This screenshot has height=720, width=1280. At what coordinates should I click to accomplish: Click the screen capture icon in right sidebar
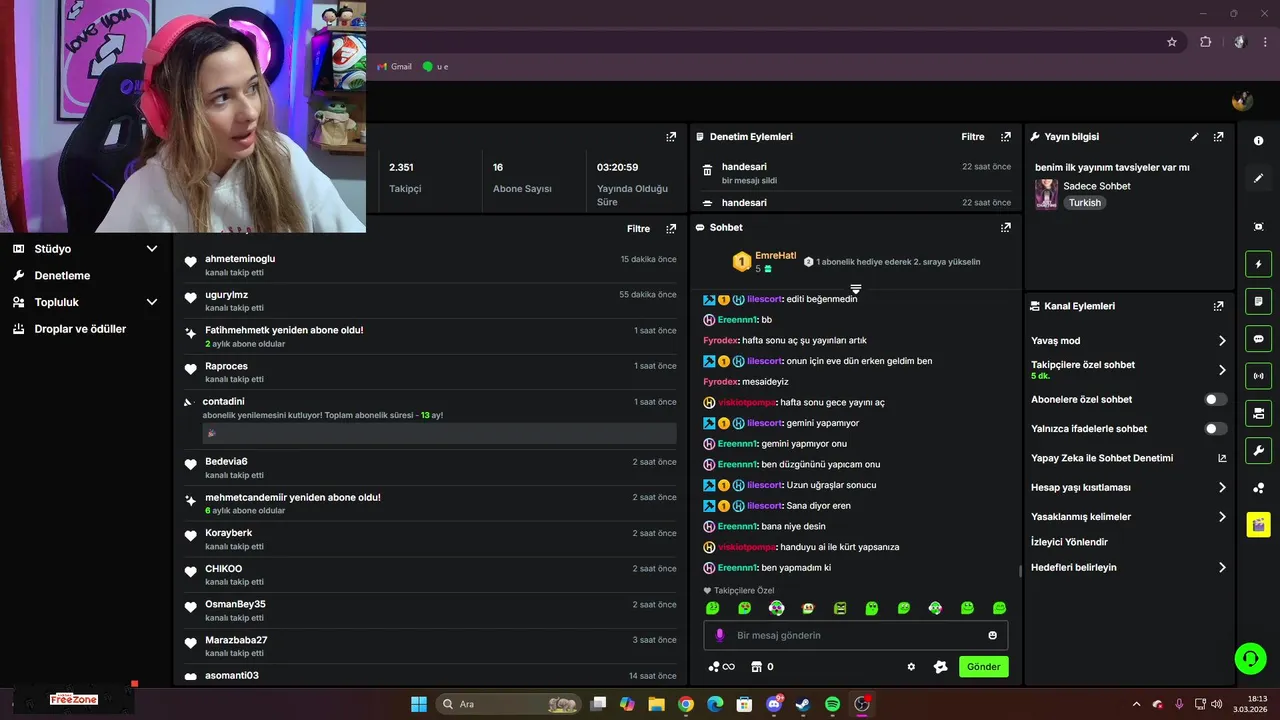tap(1258, 227)
